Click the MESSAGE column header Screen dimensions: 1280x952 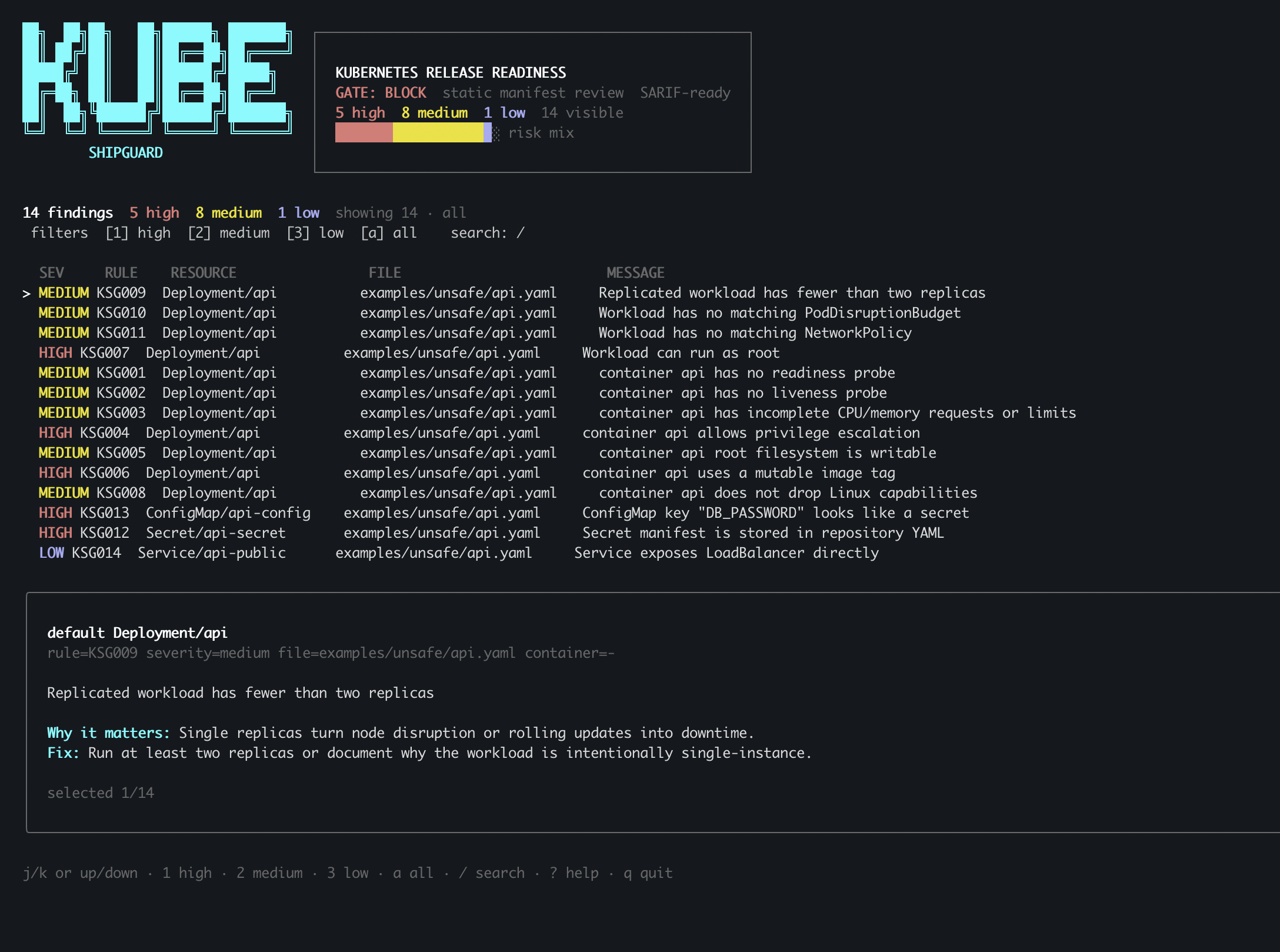pyautogui.click(x=636, y=273)
